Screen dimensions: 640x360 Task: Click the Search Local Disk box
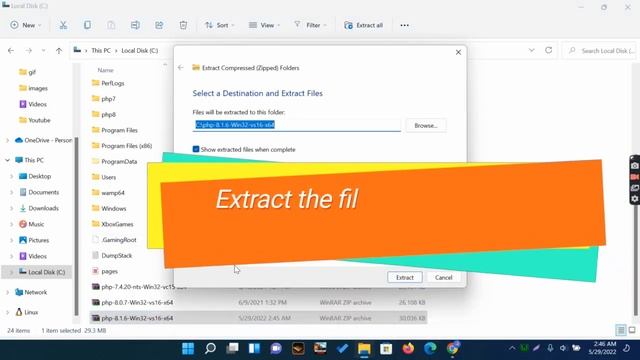click(x=600, y=51)
